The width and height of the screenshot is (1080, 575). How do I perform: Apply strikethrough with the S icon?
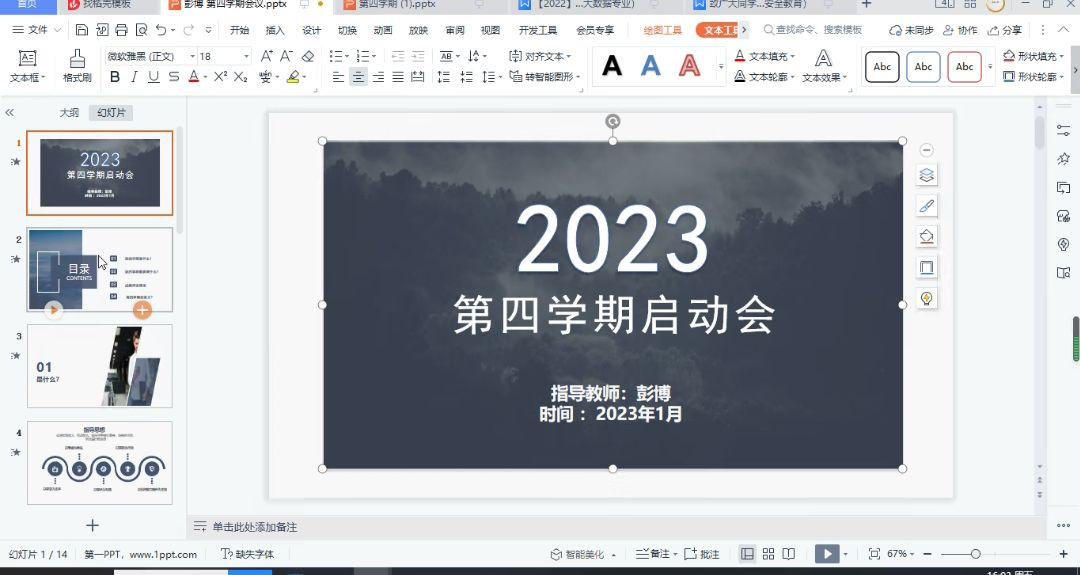pyautogui.click(x=173, y=77)
